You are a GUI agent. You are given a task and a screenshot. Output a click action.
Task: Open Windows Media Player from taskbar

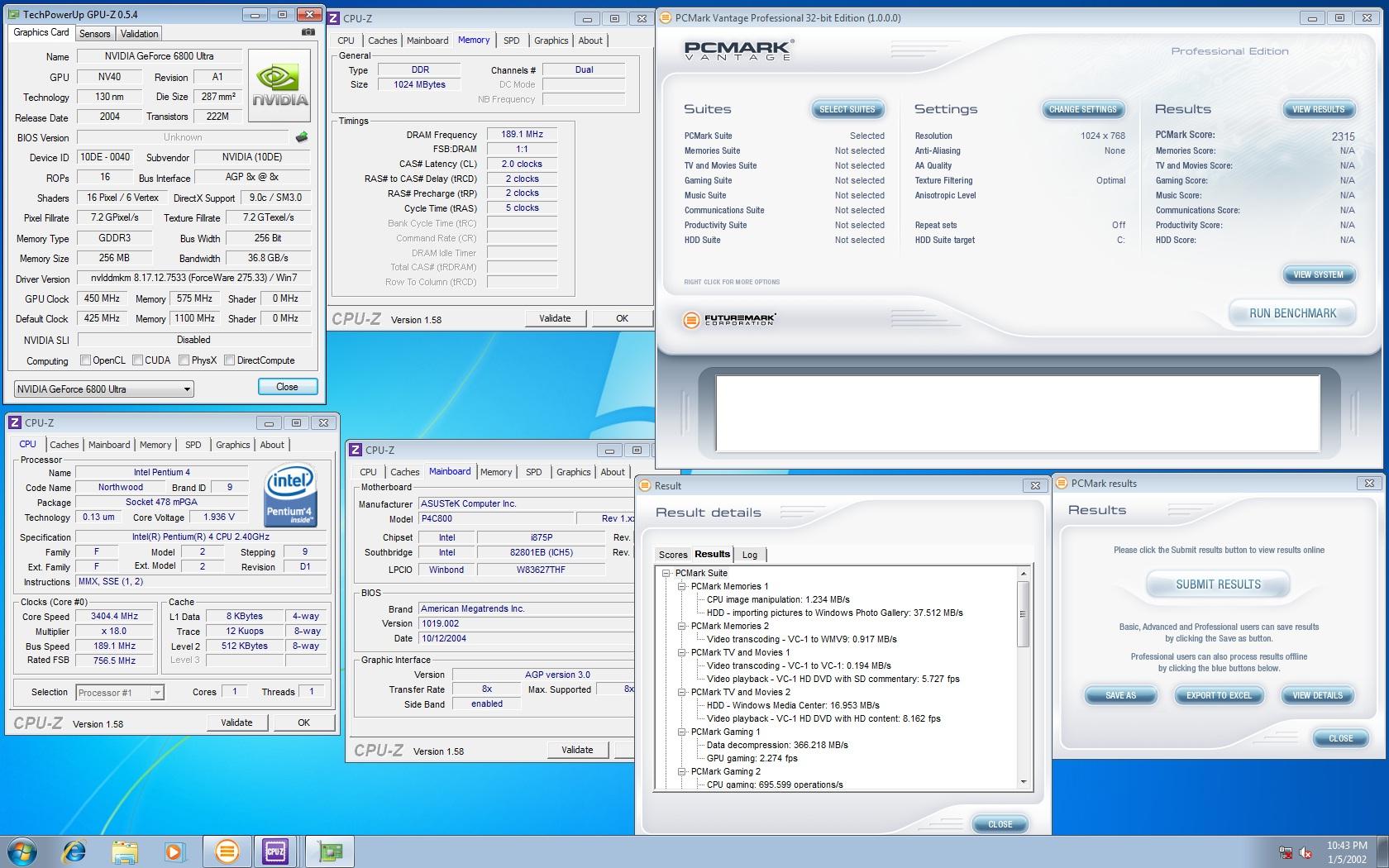click(x=174, y=851)
